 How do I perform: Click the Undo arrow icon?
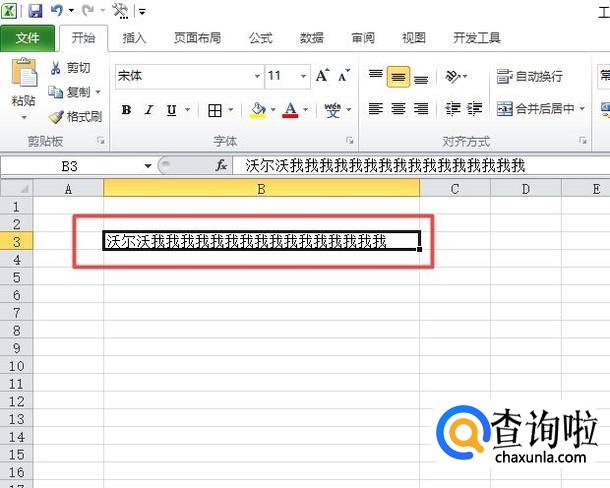point(57,11)
